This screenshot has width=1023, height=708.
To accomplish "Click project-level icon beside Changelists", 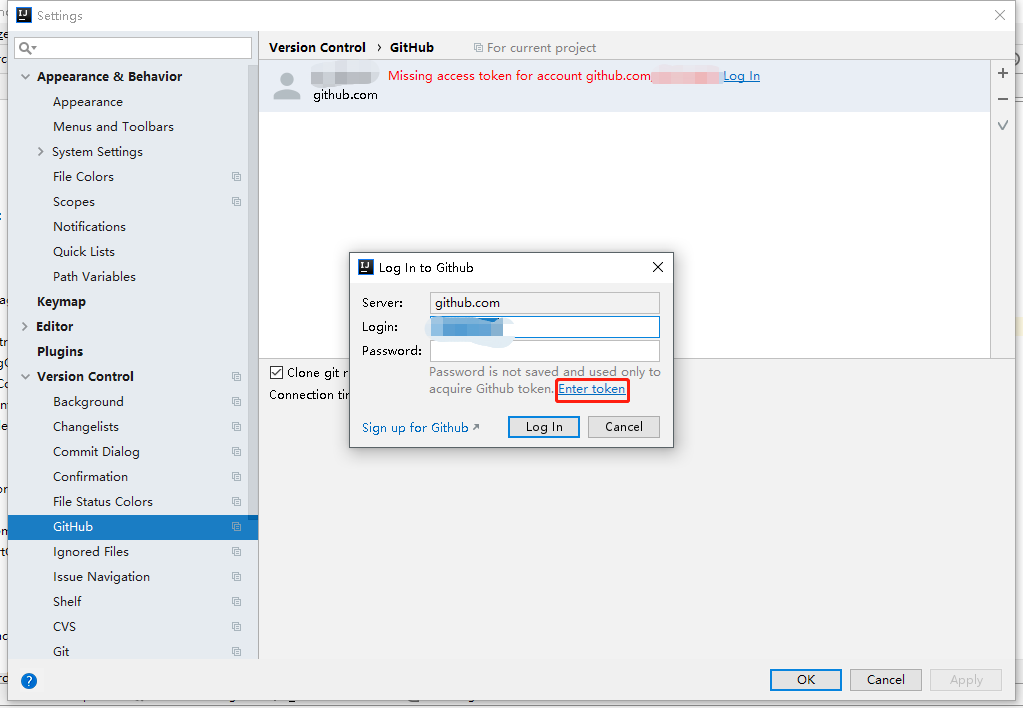I will coord(236,427).
